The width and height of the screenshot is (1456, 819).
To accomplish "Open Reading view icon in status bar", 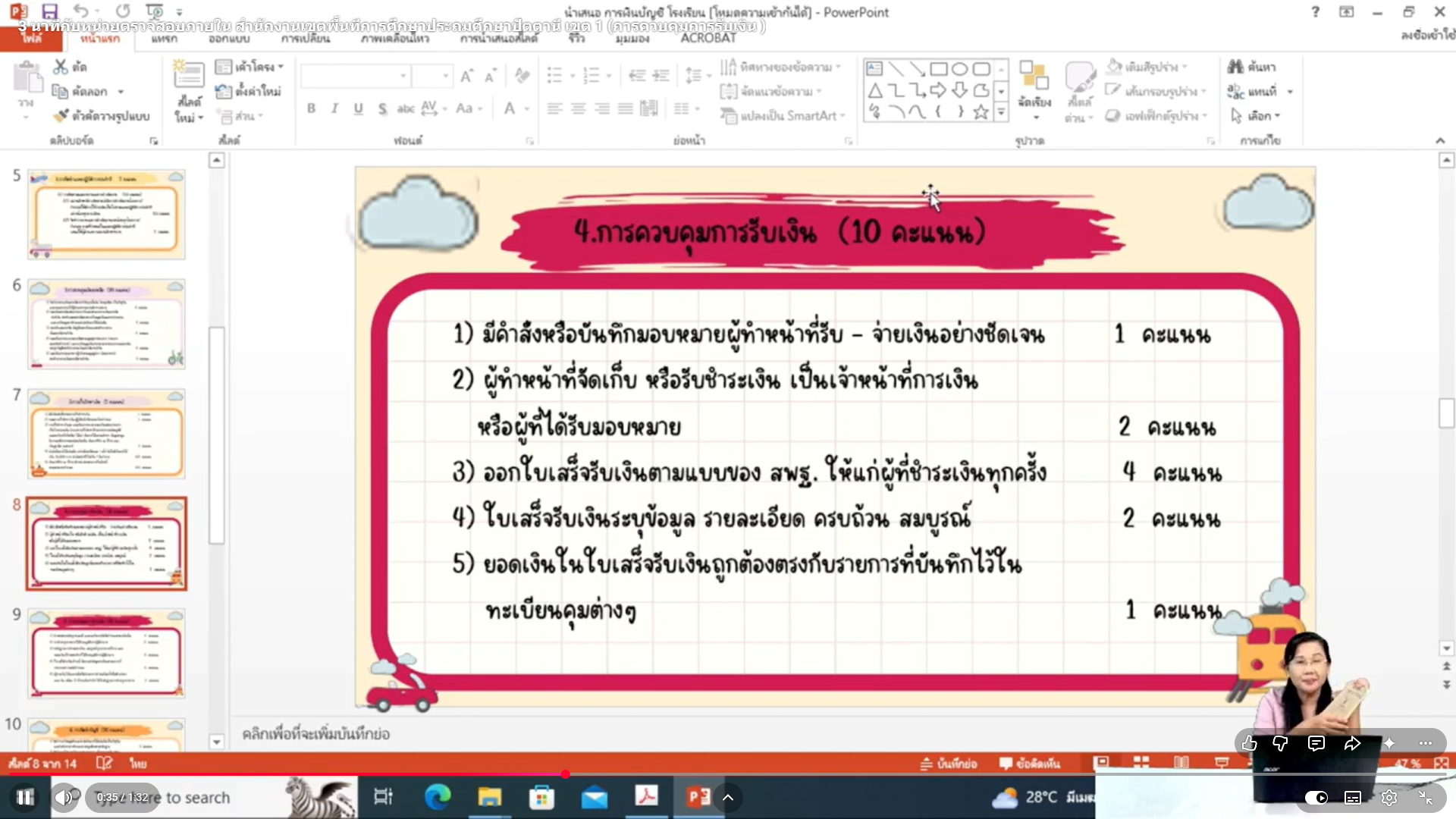I will point(1181,763).
